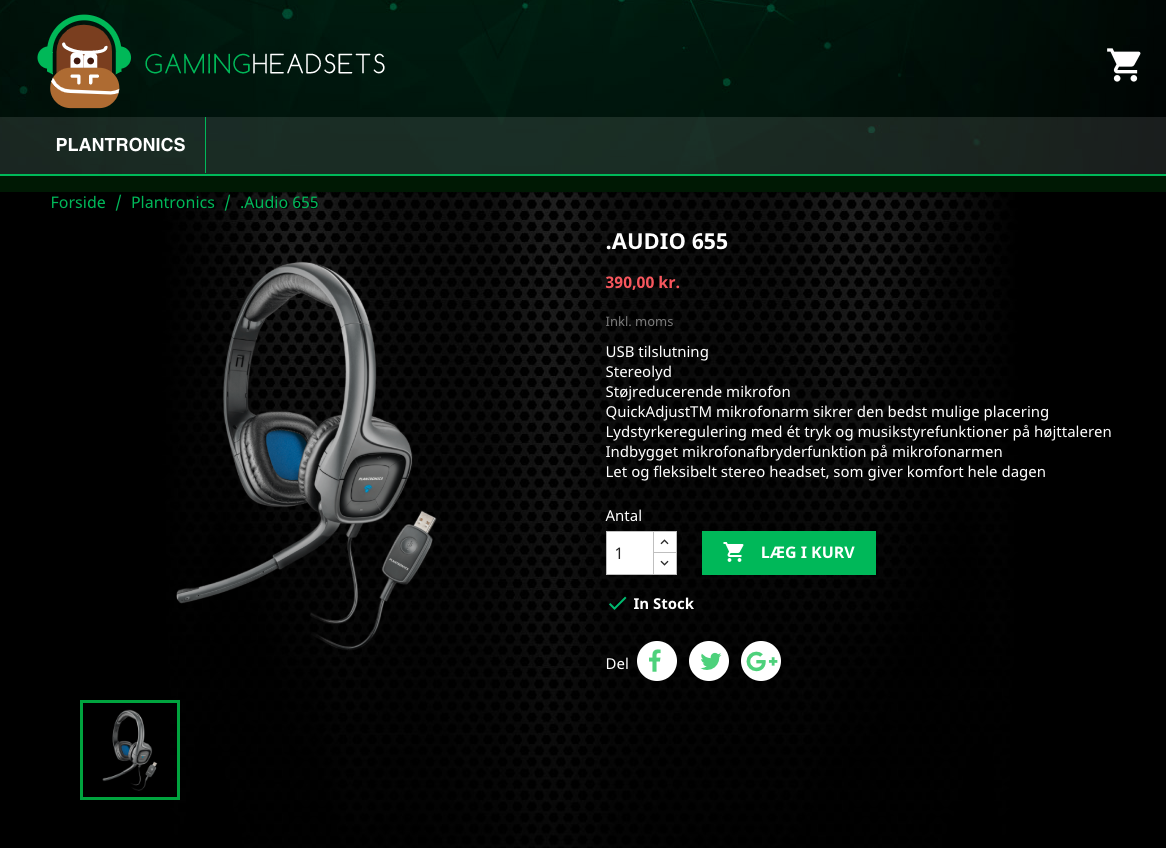Enlarge the main headset product photo
Viewport: 1166px width, 848px height.
click(306, 455)
